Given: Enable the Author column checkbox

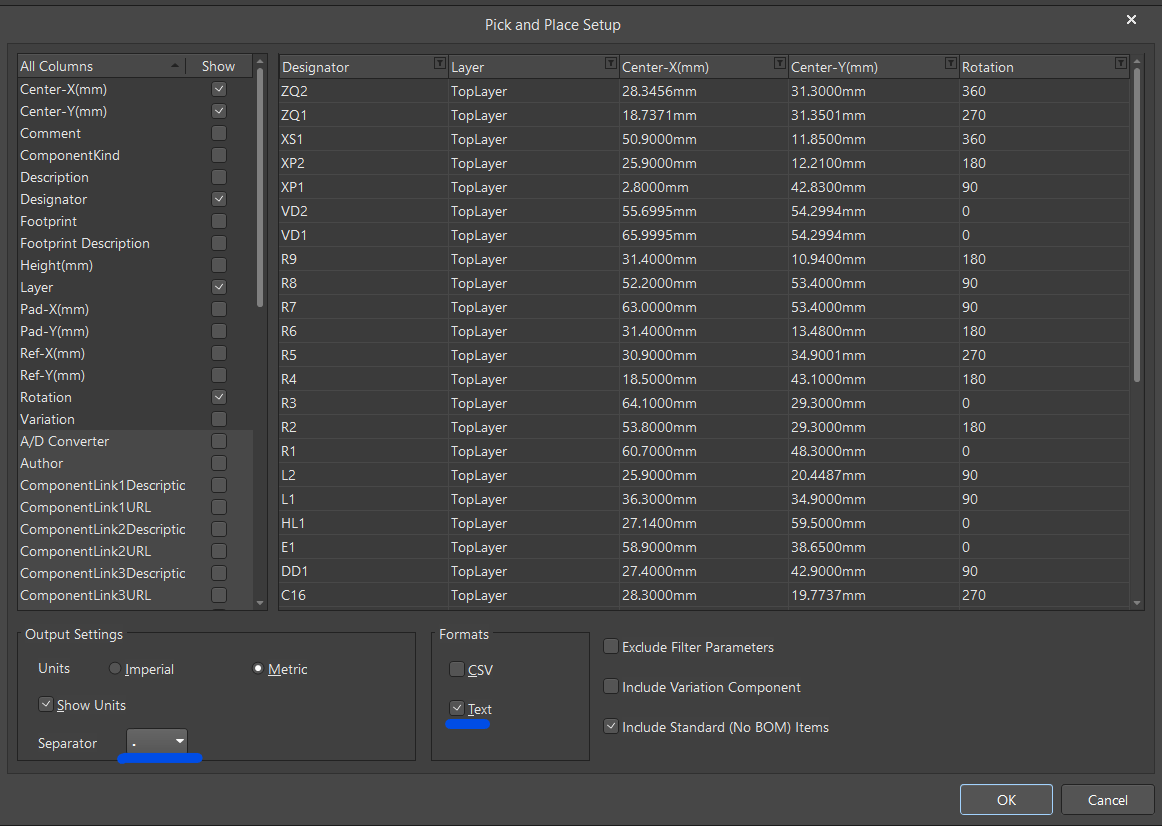Looking at the screenshot, I should coord(219,463).
